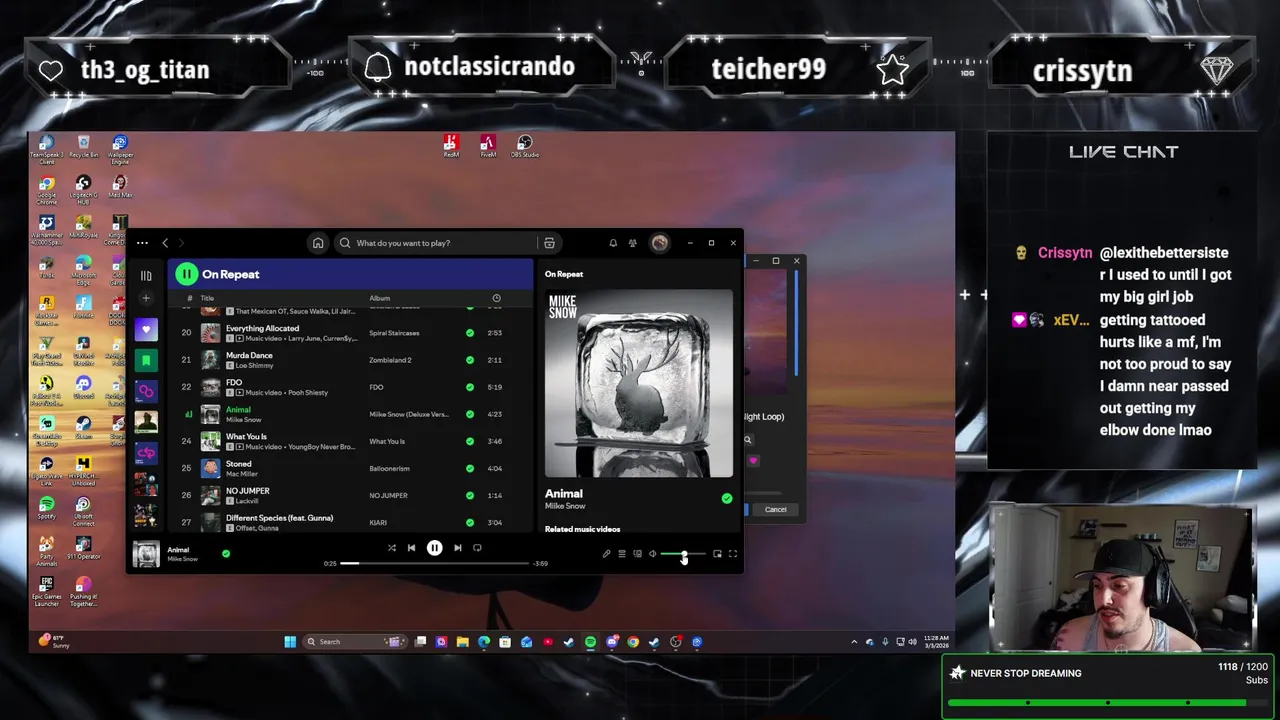Enter full screen in Spotify player
The height and width of the screenshot is (720, 1280).
click(x=733, y=554)
